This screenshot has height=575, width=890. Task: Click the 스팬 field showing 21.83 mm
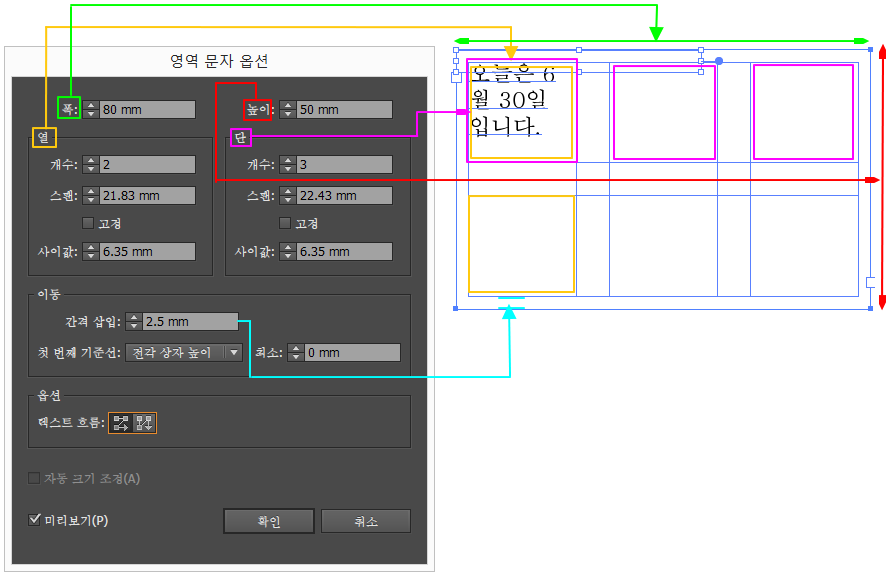[x=147, y=196]
